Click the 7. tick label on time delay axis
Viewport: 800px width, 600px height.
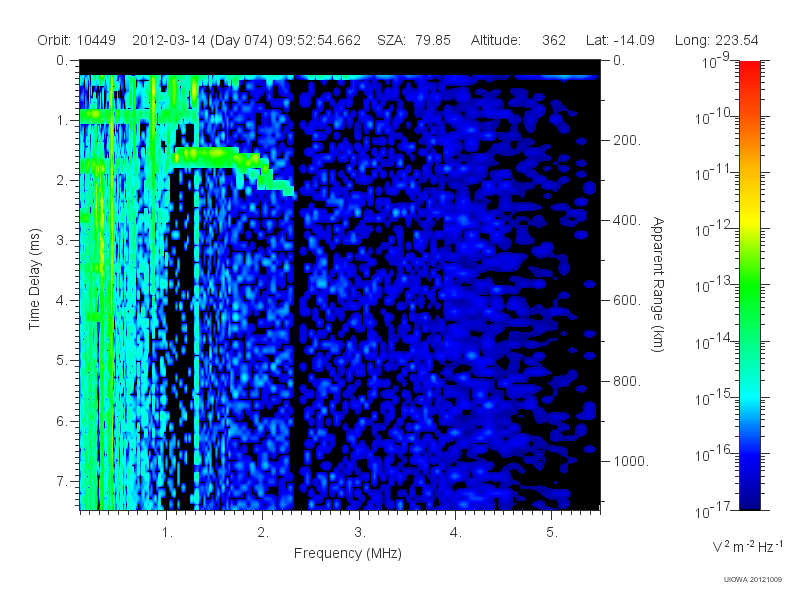point(62,481)
